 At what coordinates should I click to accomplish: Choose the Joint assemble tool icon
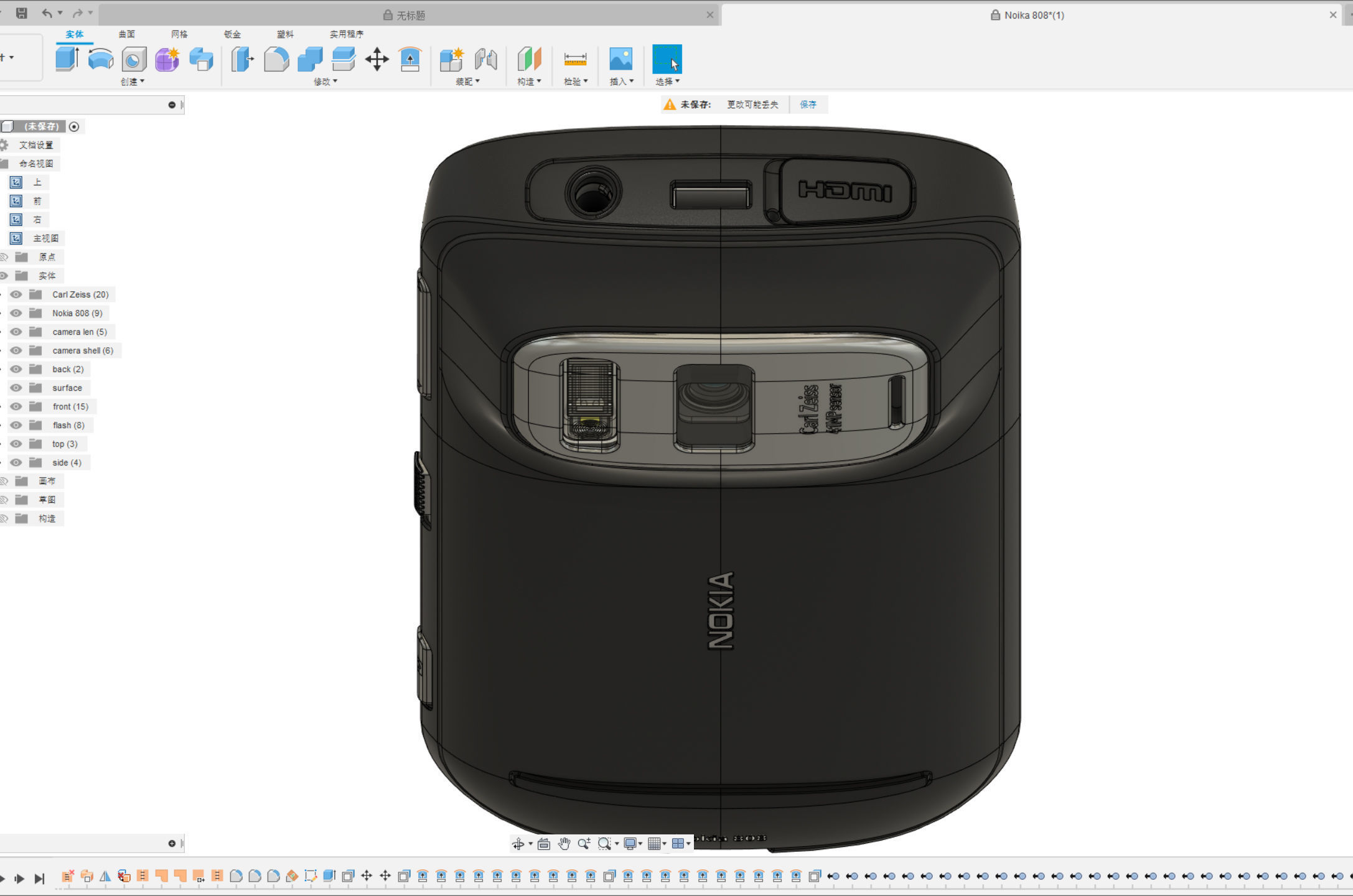tap(486, 60)
